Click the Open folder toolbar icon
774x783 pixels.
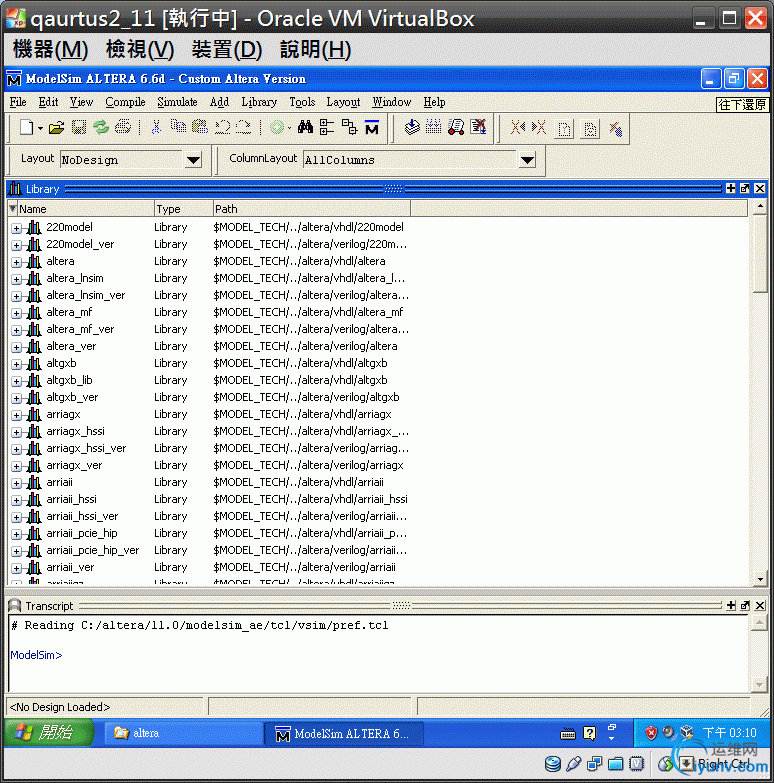click(x=56, y=128)
